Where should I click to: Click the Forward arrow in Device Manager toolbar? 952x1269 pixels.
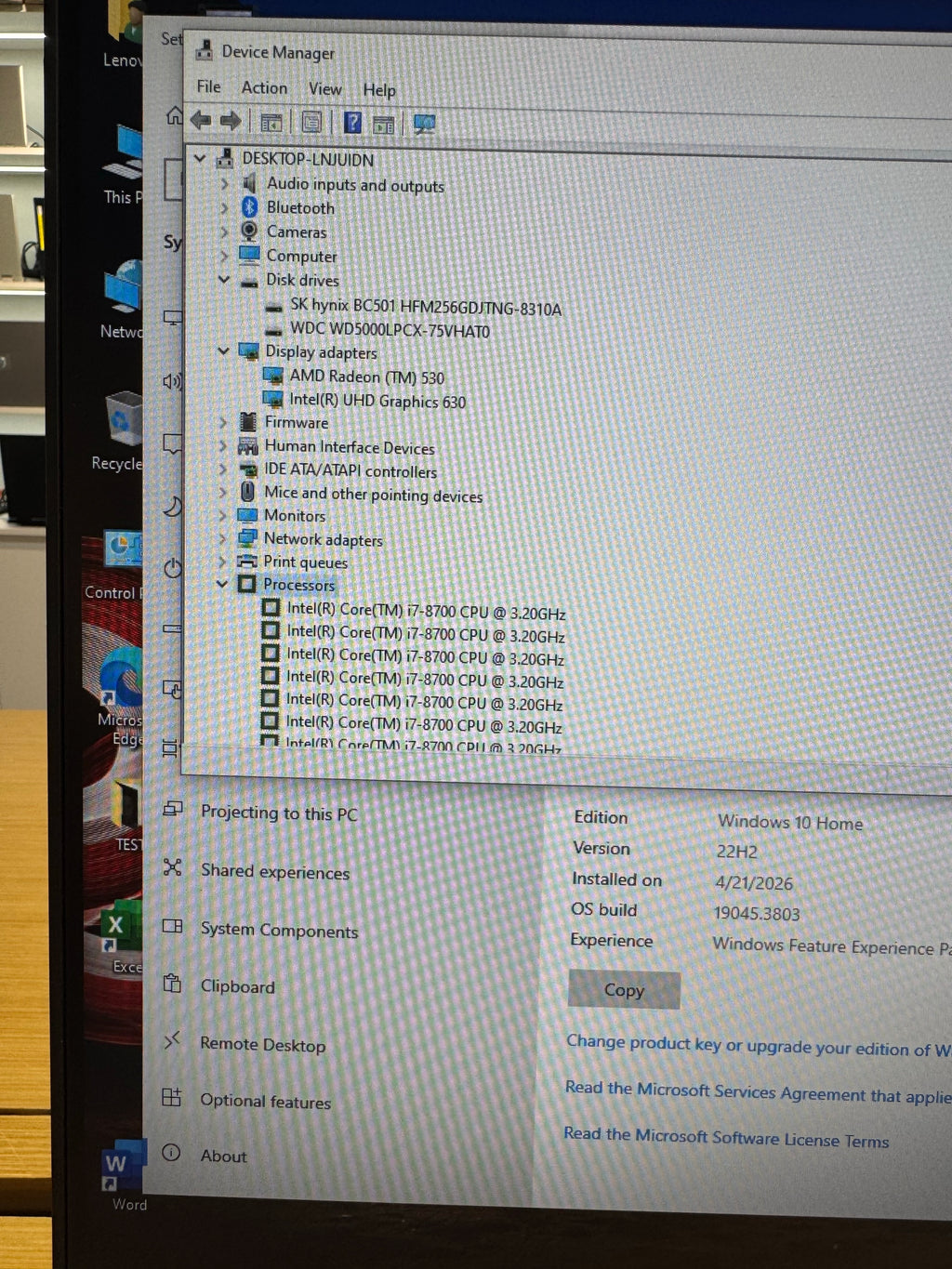[231, 120]
